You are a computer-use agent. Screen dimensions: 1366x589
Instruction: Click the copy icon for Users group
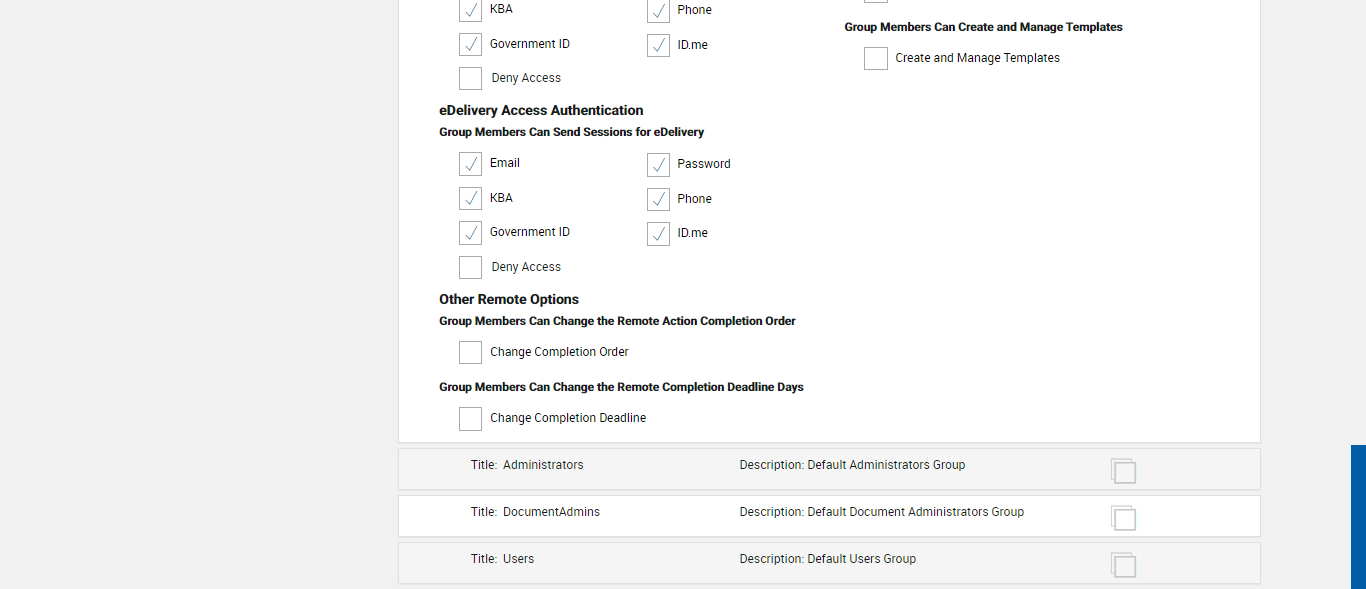click(1123, 564)
